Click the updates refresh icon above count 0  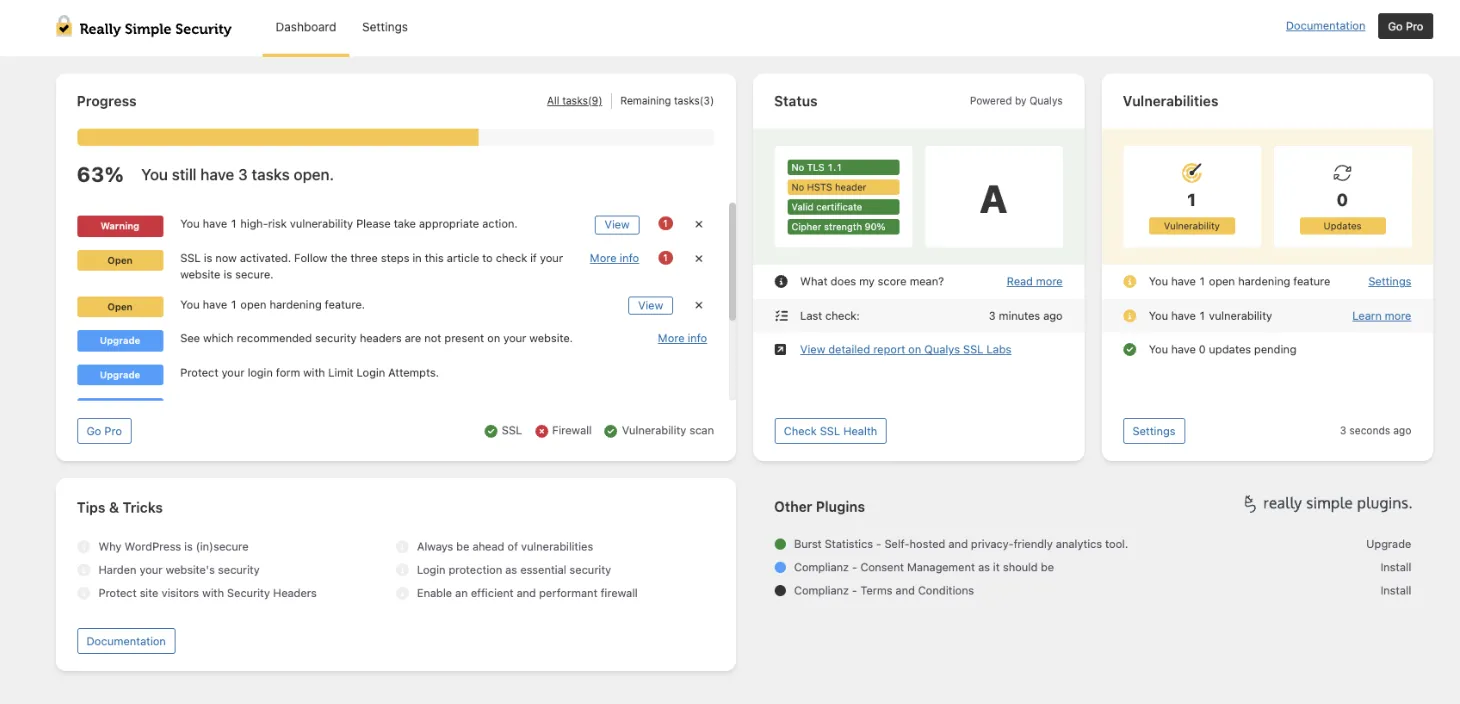tap(1342, 173)
